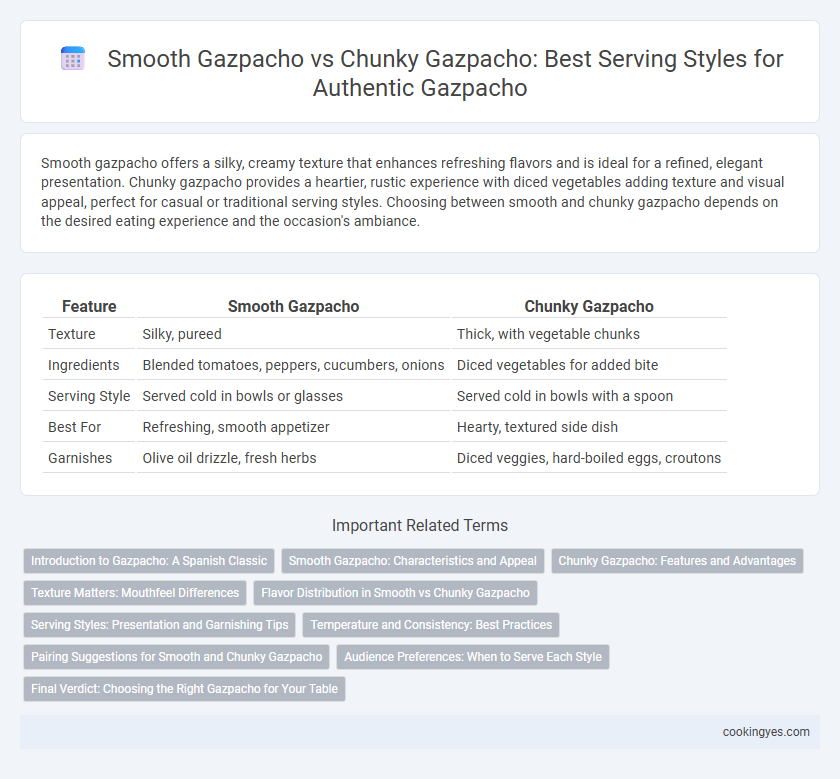Click the 'Feature' column header
Viewport: 840px width, 779px height.
click(x=89, y=306)
